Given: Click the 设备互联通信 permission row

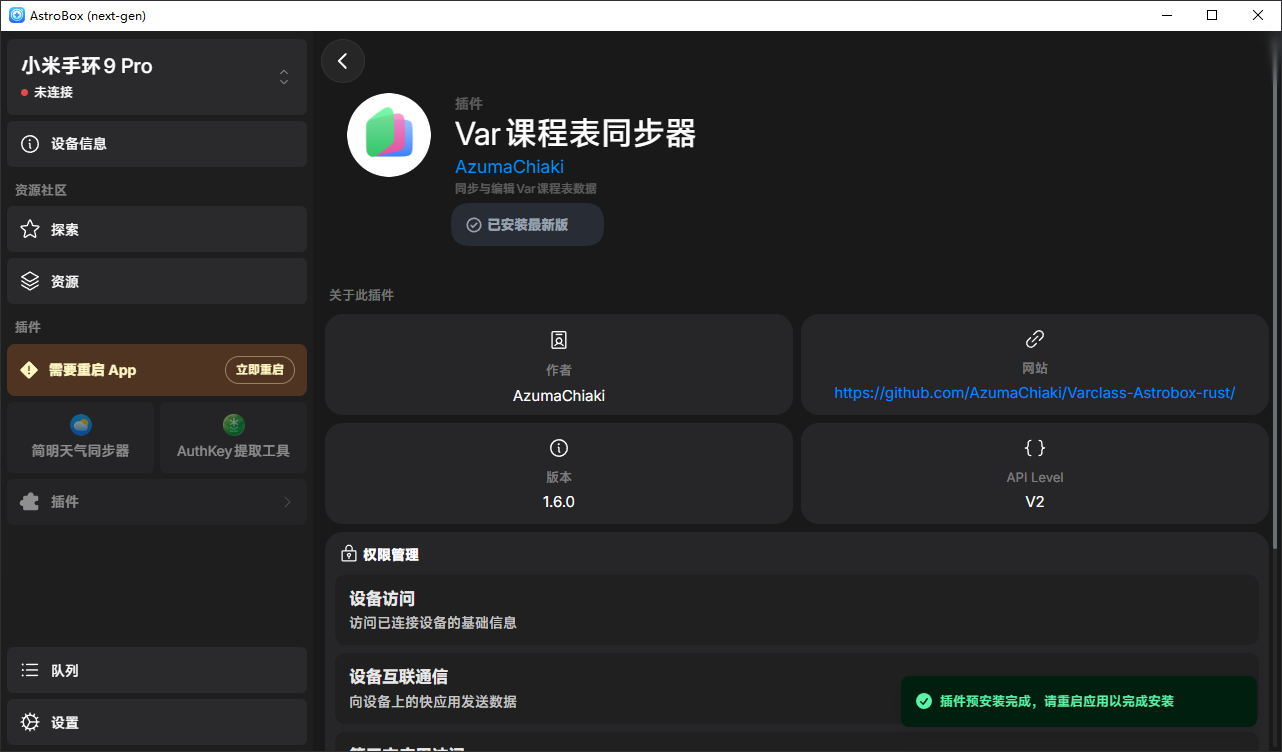Looking at the screenshot, I should point(796,689).
